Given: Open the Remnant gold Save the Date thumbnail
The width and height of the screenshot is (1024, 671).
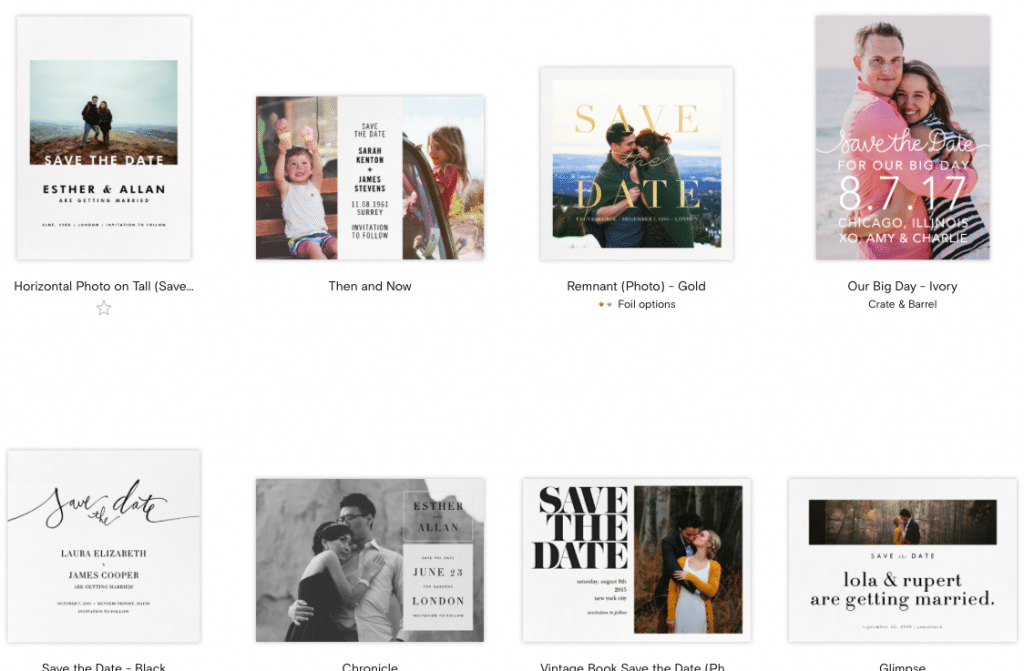Looking at the screenshot, I should click(x=636, y=164).
